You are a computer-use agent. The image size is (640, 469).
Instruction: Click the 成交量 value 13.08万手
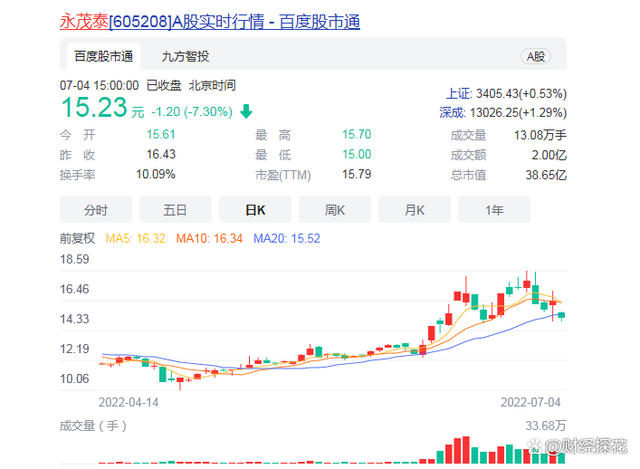(540, 135)
